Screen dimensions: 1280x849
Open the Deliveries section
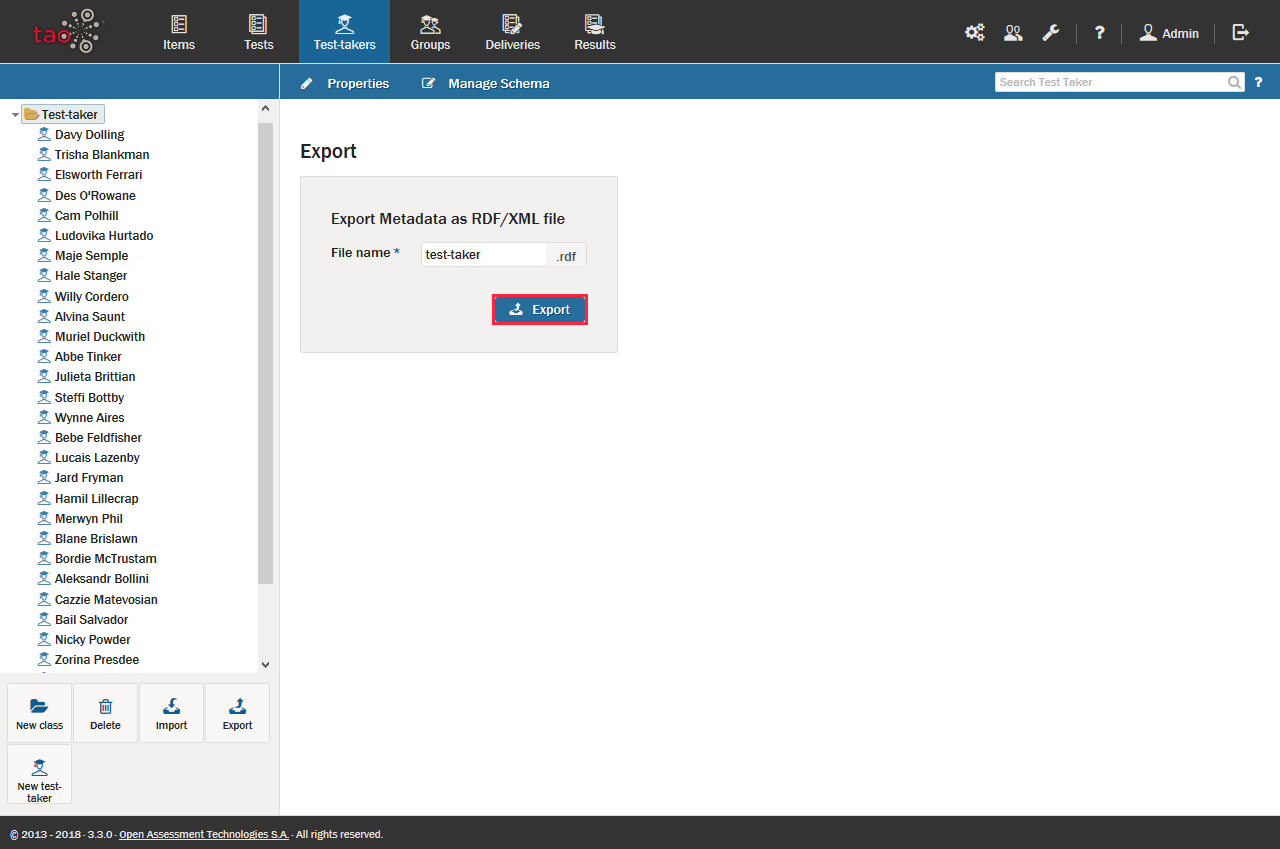512,31
